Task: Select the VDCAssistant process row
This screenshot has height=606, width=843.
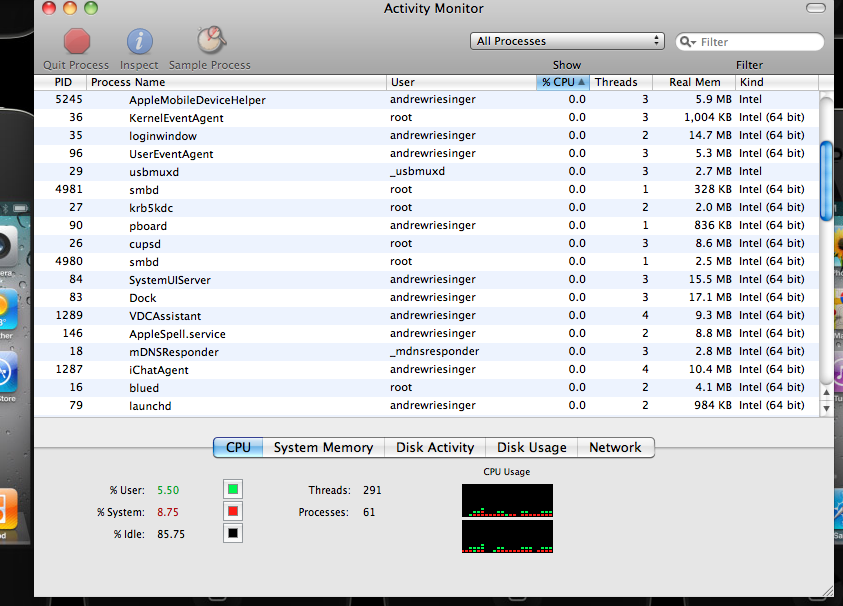Action: coord(426,316)
